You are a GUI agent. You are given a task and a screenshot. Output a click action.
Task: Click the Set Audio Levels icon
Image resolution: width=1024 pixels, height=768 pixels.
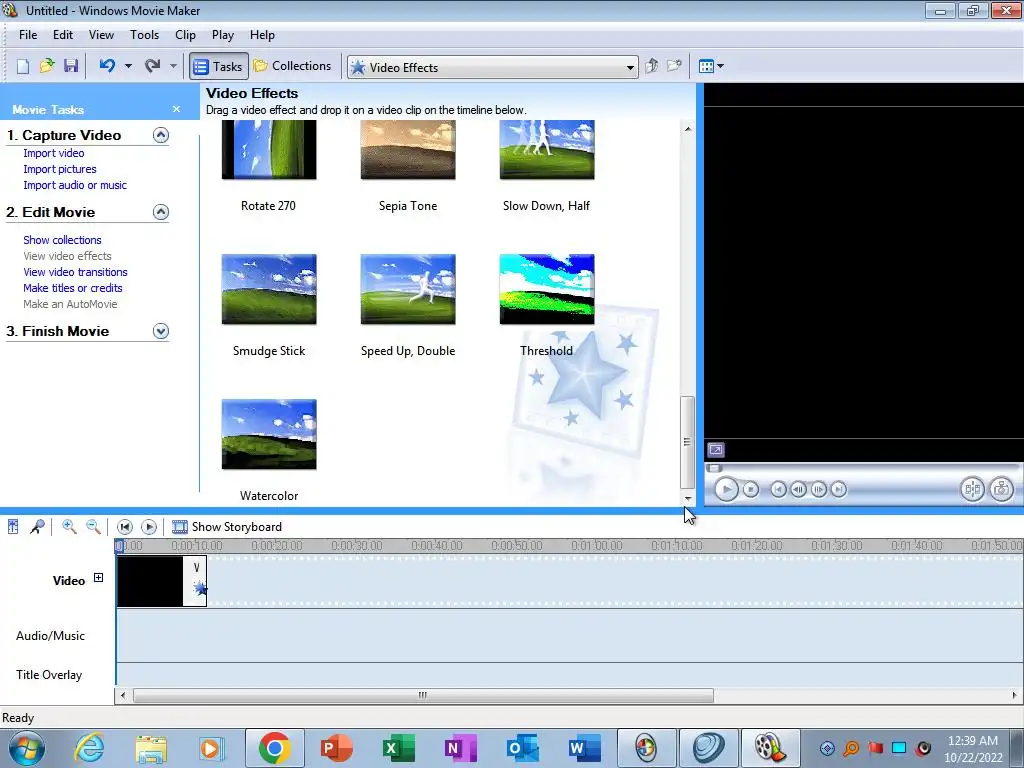coord(13,526)
